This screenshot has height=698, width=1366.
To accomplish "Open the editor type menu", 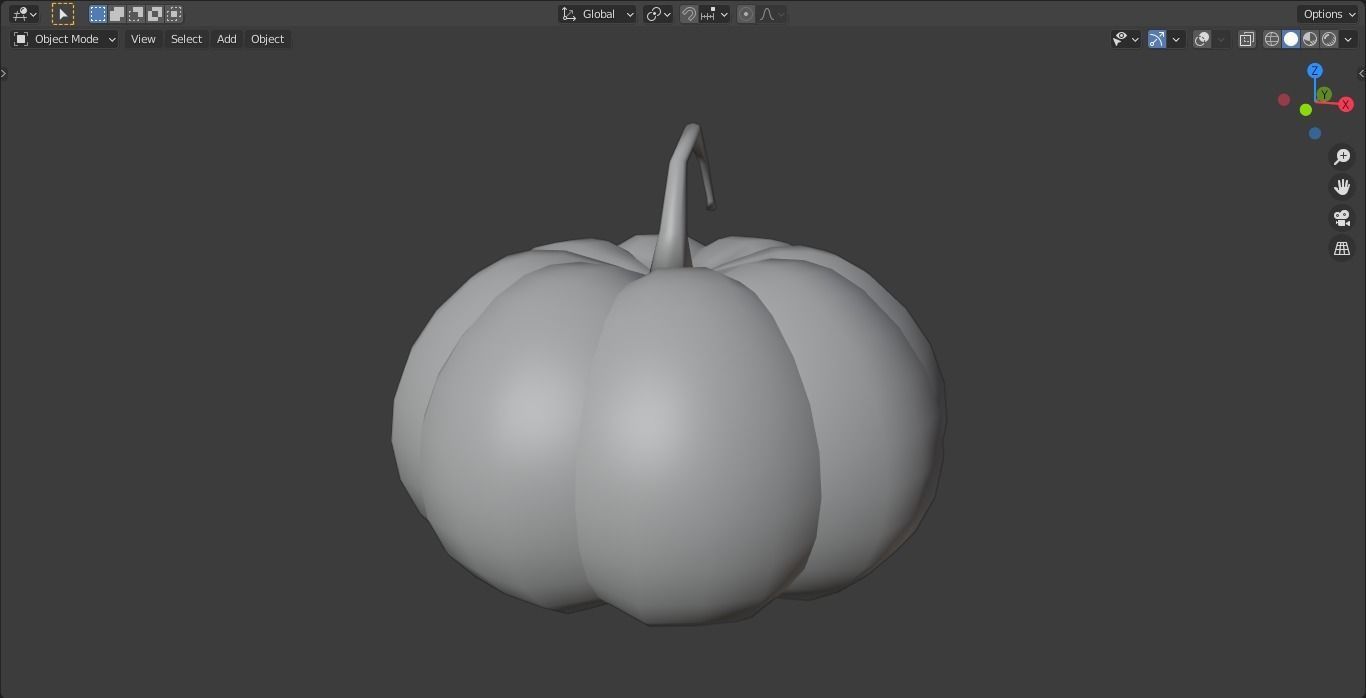I will pyautogui.click(x=24, y=14).
